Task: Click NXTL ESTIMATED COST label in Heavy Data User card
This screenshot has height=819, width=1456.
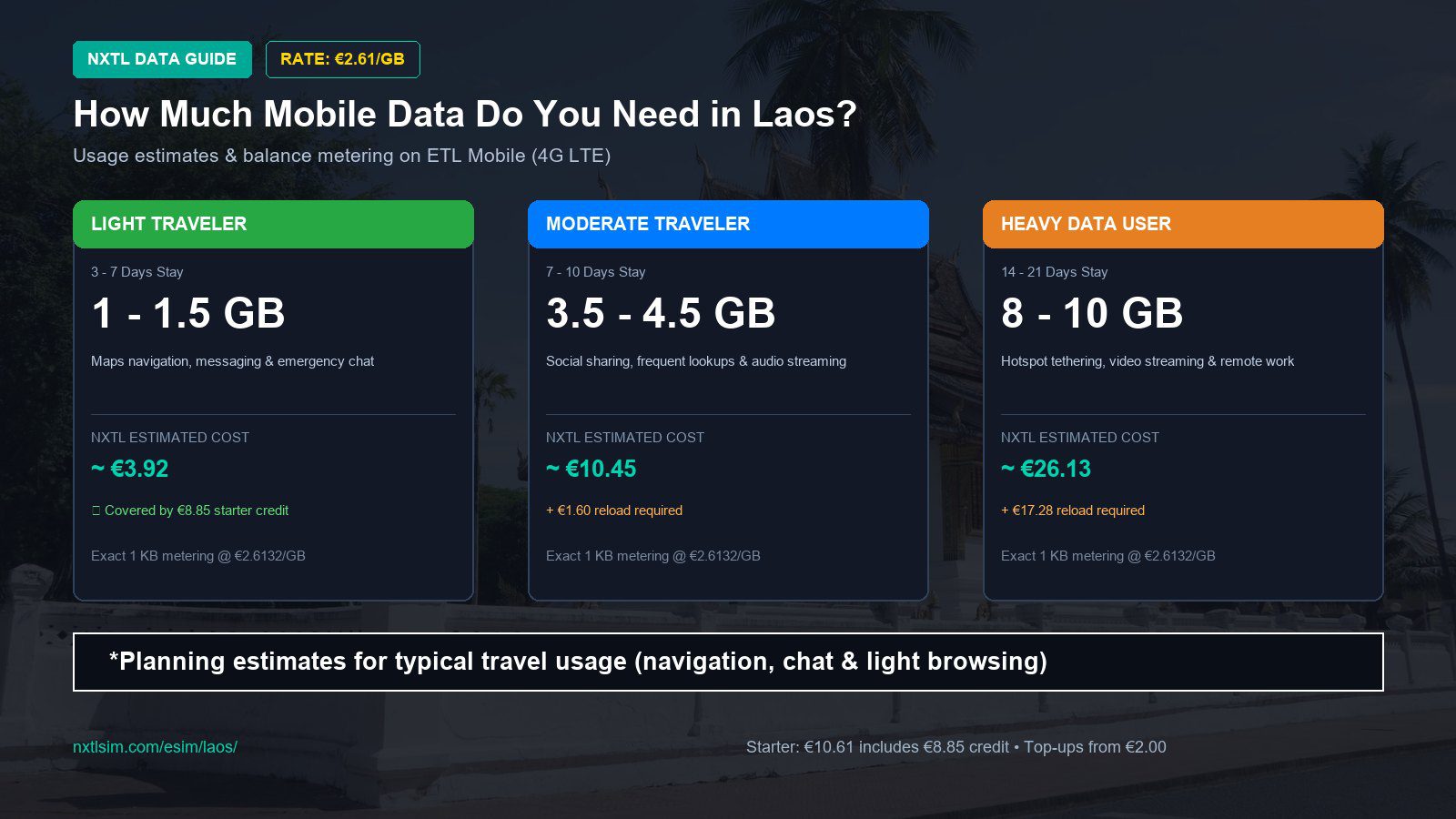Action: [1080, 438]
